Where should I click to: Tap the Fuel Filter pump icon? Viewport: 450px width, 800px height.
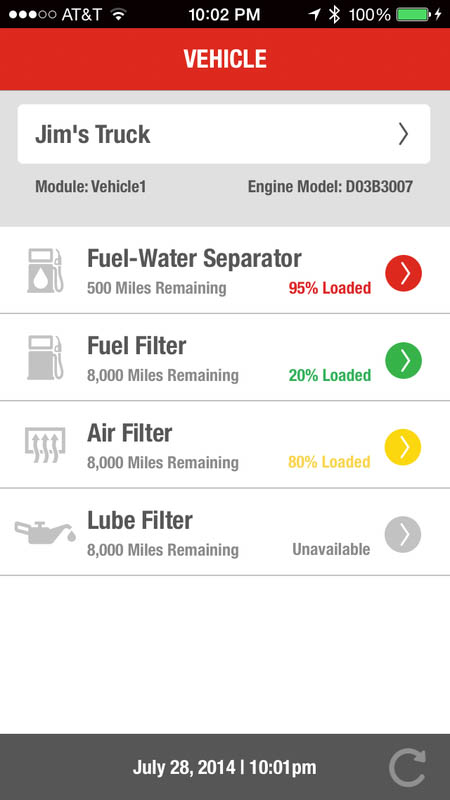point(45,358)
